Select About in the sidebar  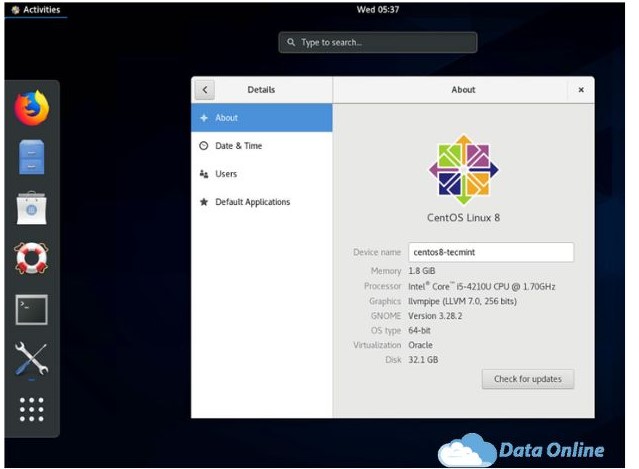pyautogui.click(x=262, y=118)
